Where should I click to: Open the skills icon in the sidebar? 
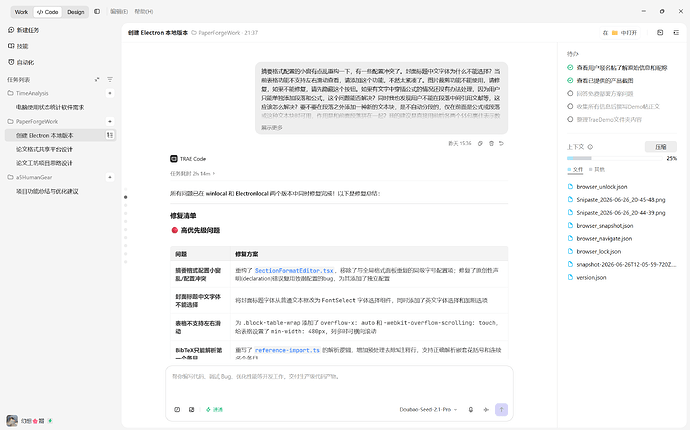tap(11, 46)
